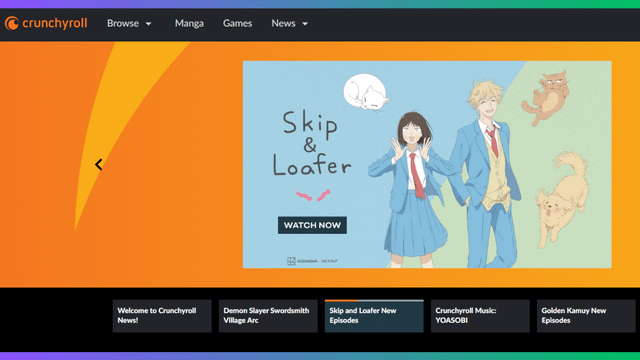Viewport: 640px width, 360px height.
Task: Click the Skip & Loafer title text
Action: click(311, 144)
